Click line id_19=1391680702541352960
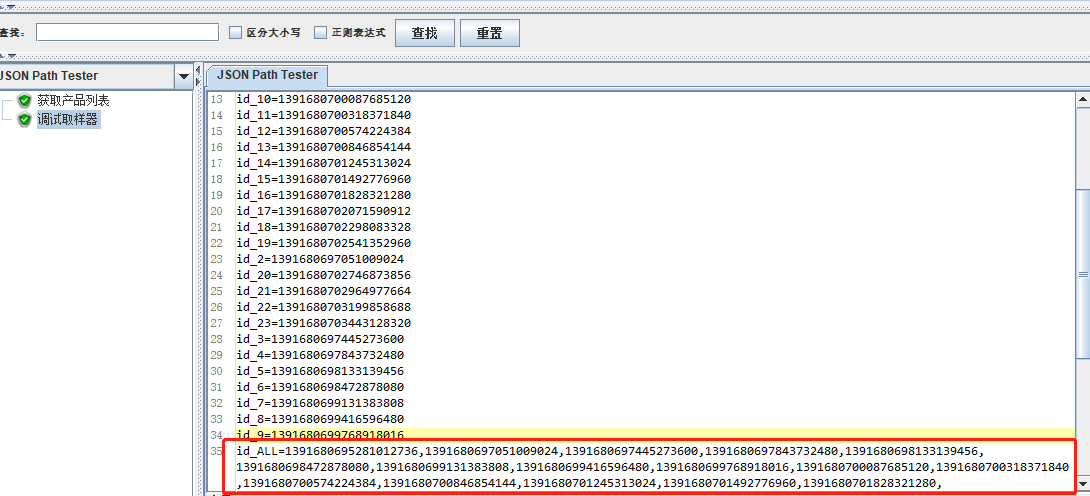 click(x=324, y=243)
